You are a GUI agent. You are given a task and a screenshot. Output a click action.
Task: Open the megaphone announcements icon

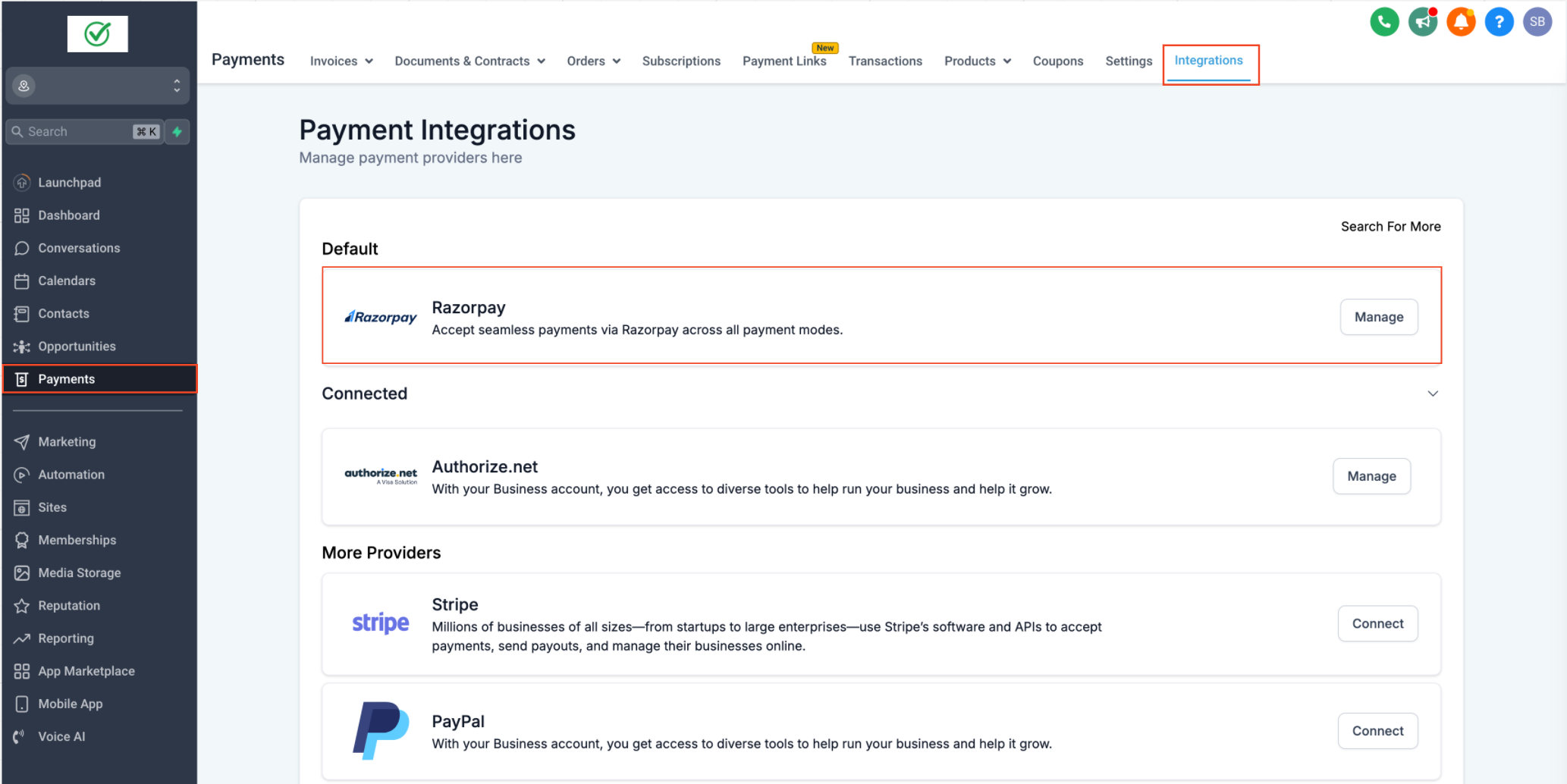[1422, 22]
